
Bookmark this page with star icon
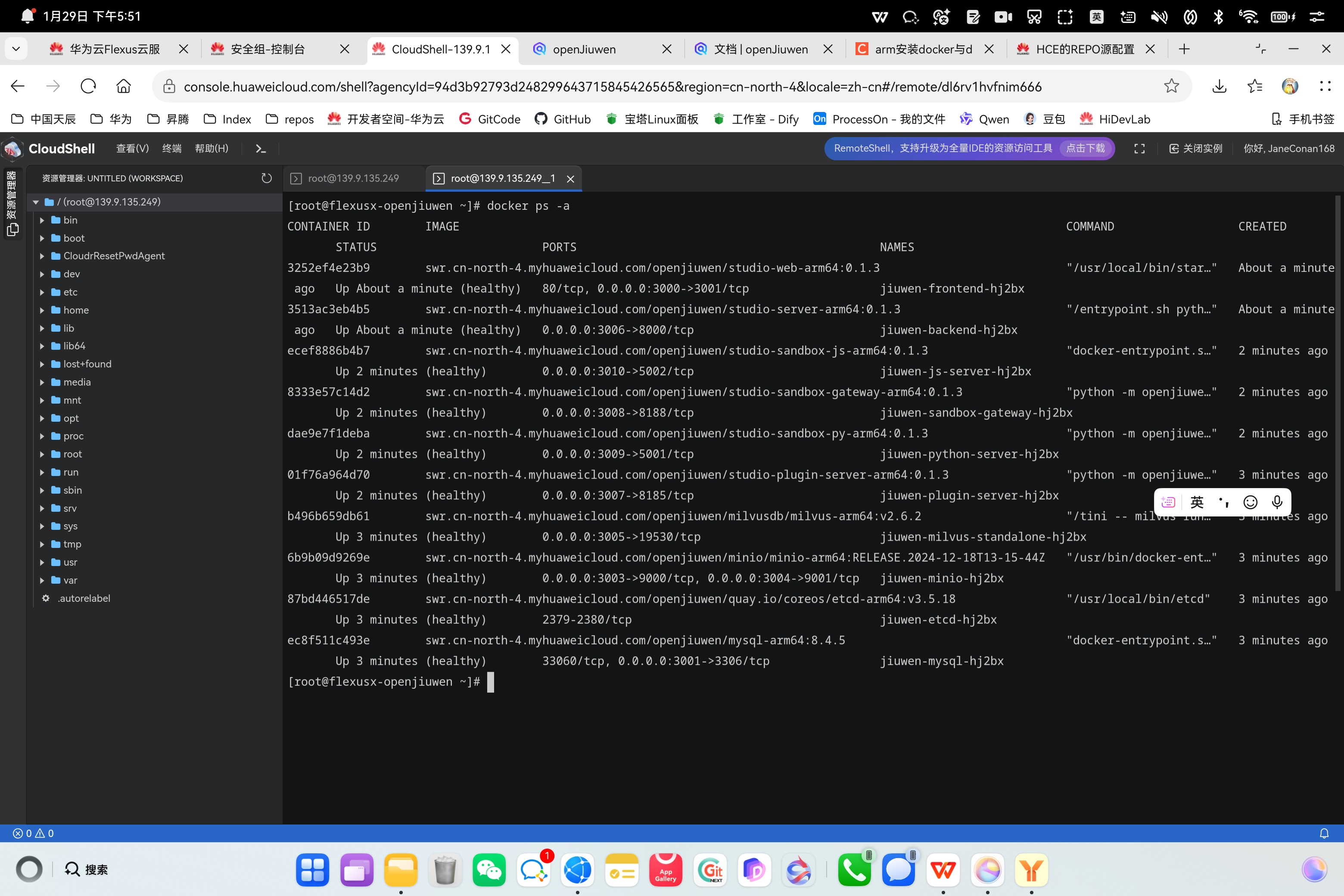click(x=1171, y=86)
